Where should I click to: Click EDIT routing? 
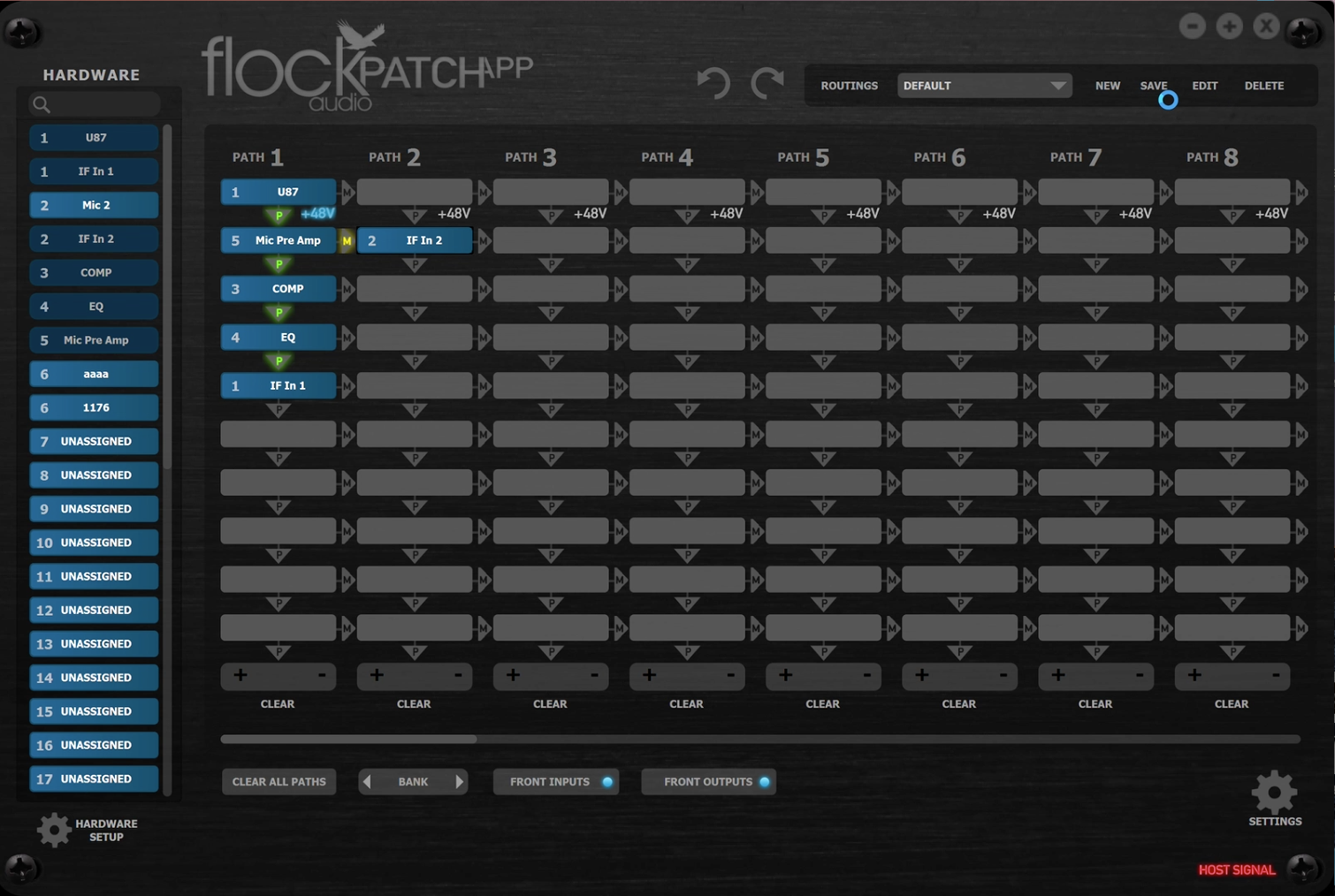pyautogui.click(x=1204, y=86)
